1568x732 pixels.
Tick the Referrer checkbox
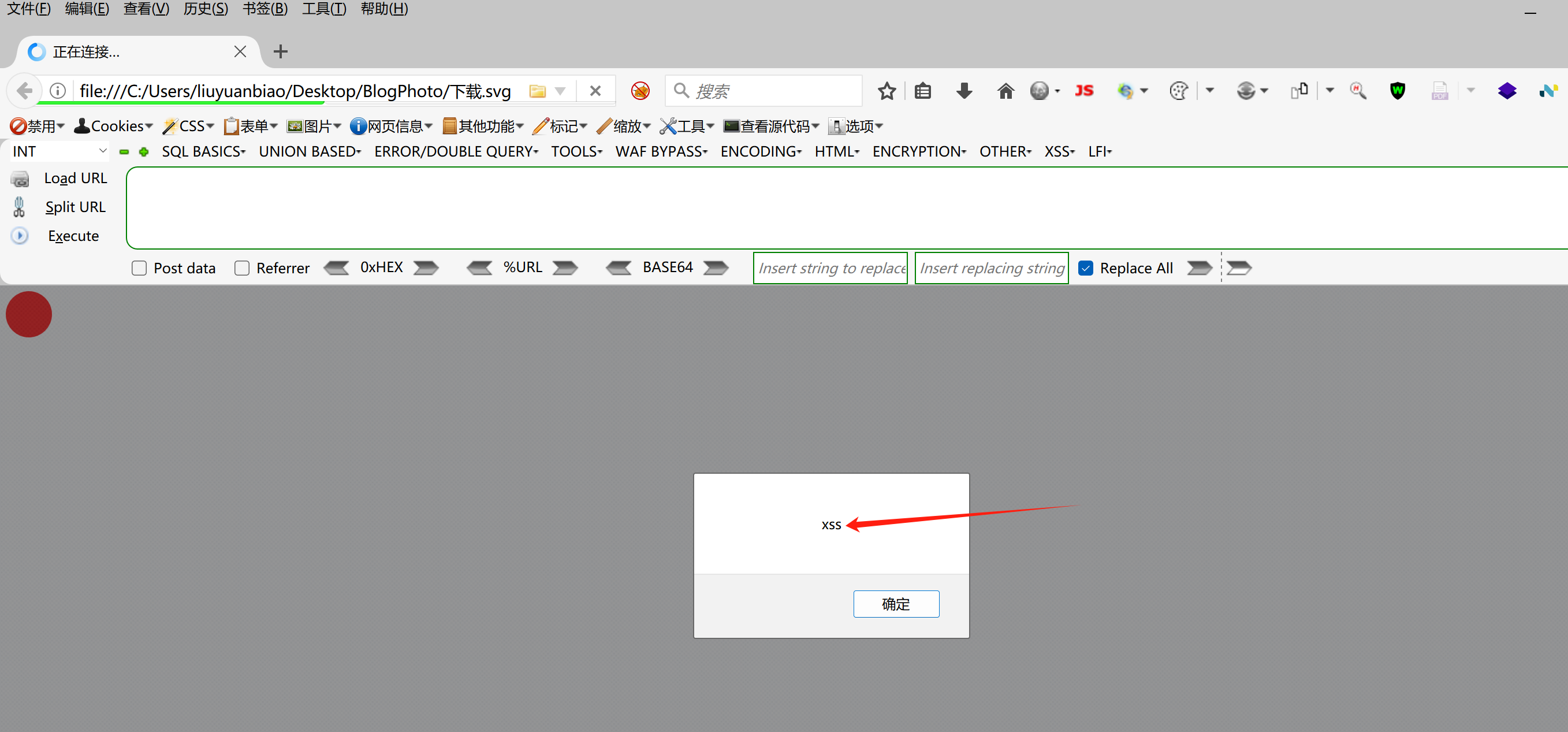[x=242, y=268]
